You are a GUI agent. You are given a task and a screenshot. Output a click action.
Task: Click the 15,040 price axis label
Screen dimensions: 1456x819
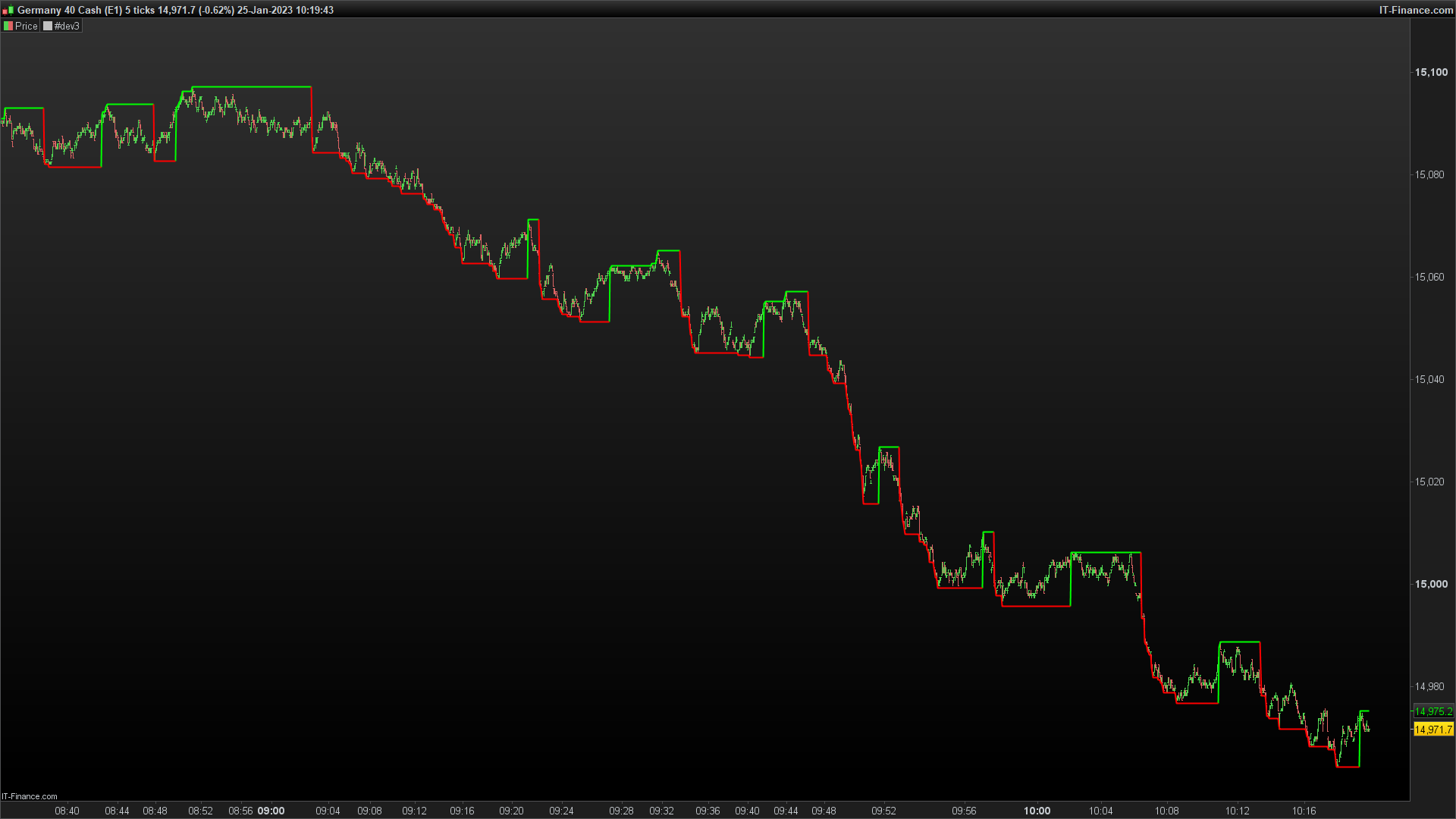click(x=1429, y=379)
